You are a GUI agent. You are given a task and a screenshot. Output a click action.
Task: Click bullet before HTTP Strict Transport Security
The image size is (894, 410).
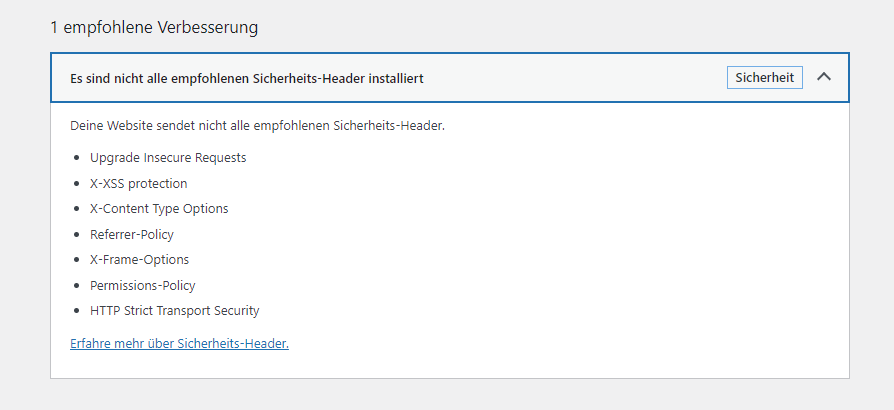tap(77, 311)
